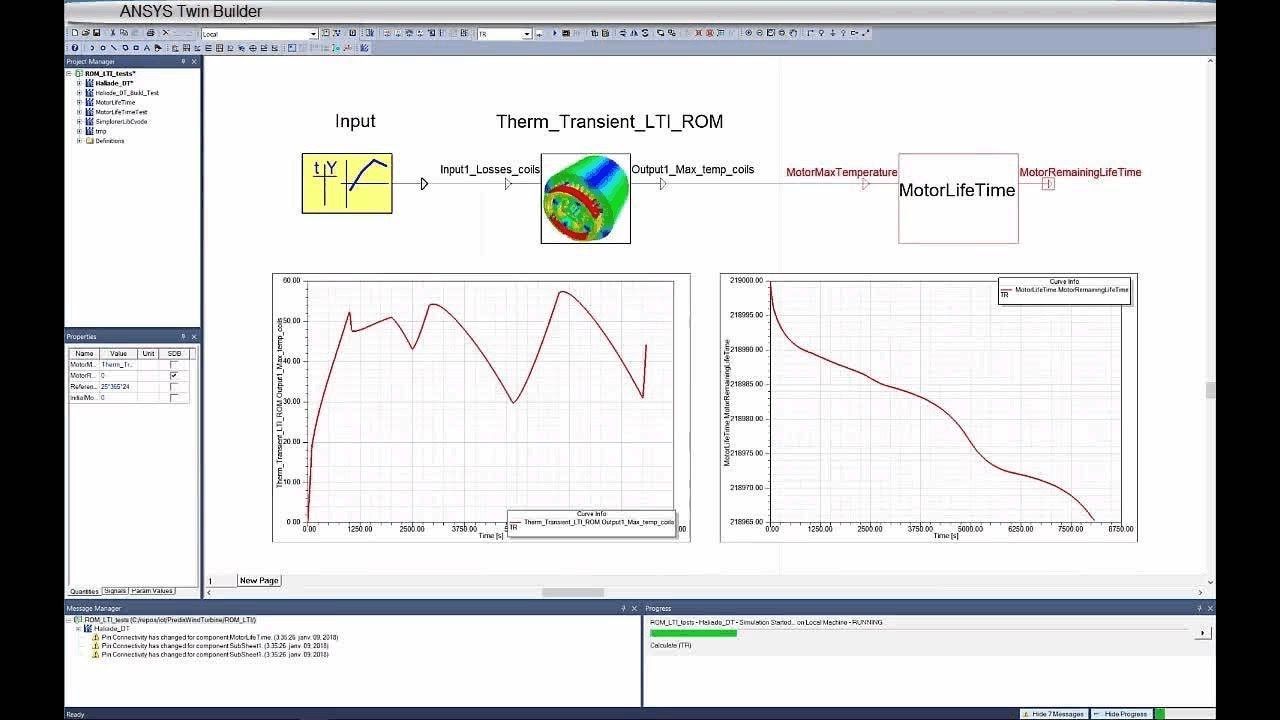Click the Cut scissors icon

113,33
